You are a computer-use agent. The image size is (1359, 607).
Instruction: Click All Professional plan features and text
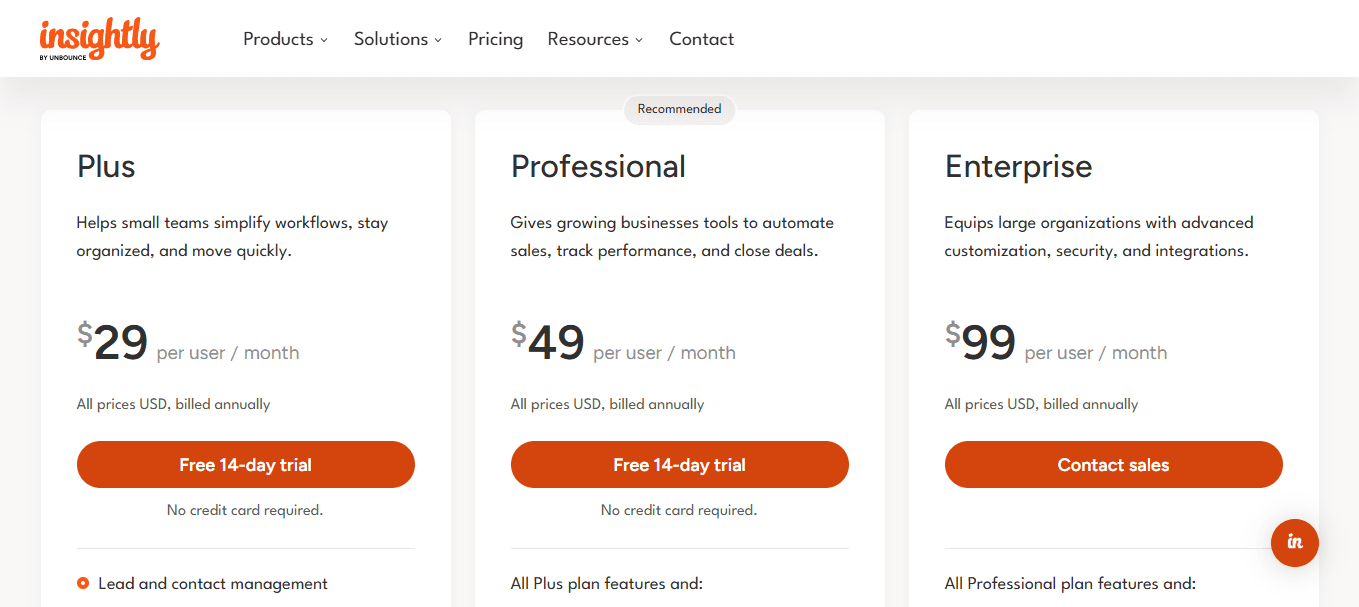pos(1069,584)
